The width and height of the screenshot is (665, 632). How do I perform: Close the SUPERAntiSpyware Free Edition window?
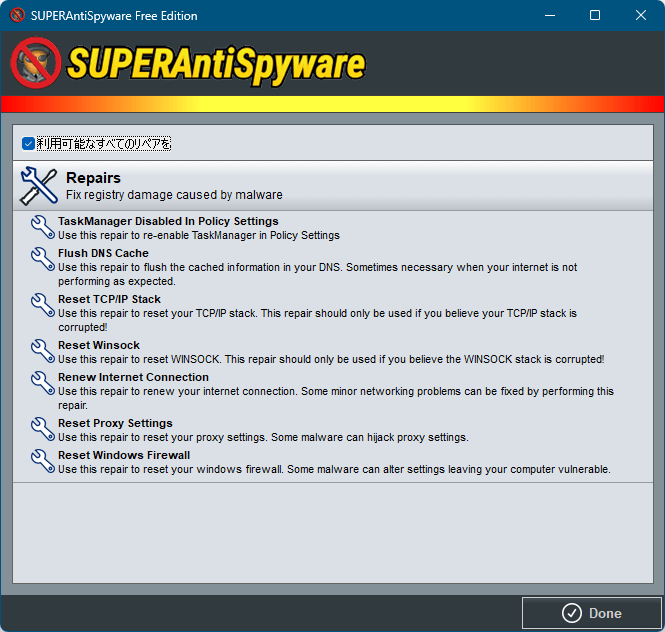click(x=641, y=15)
